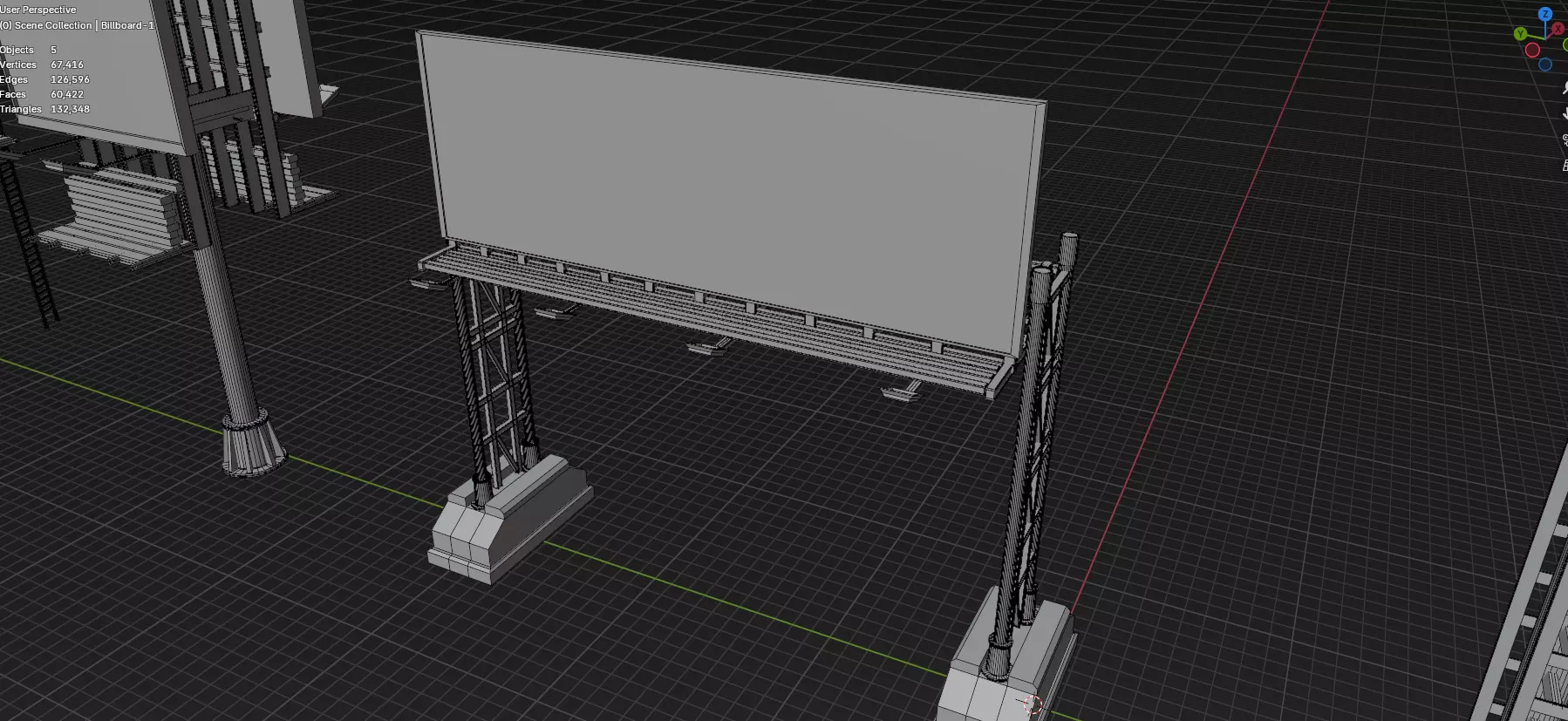Click the 'User Perspective' viewport label

tap(38, 10)
